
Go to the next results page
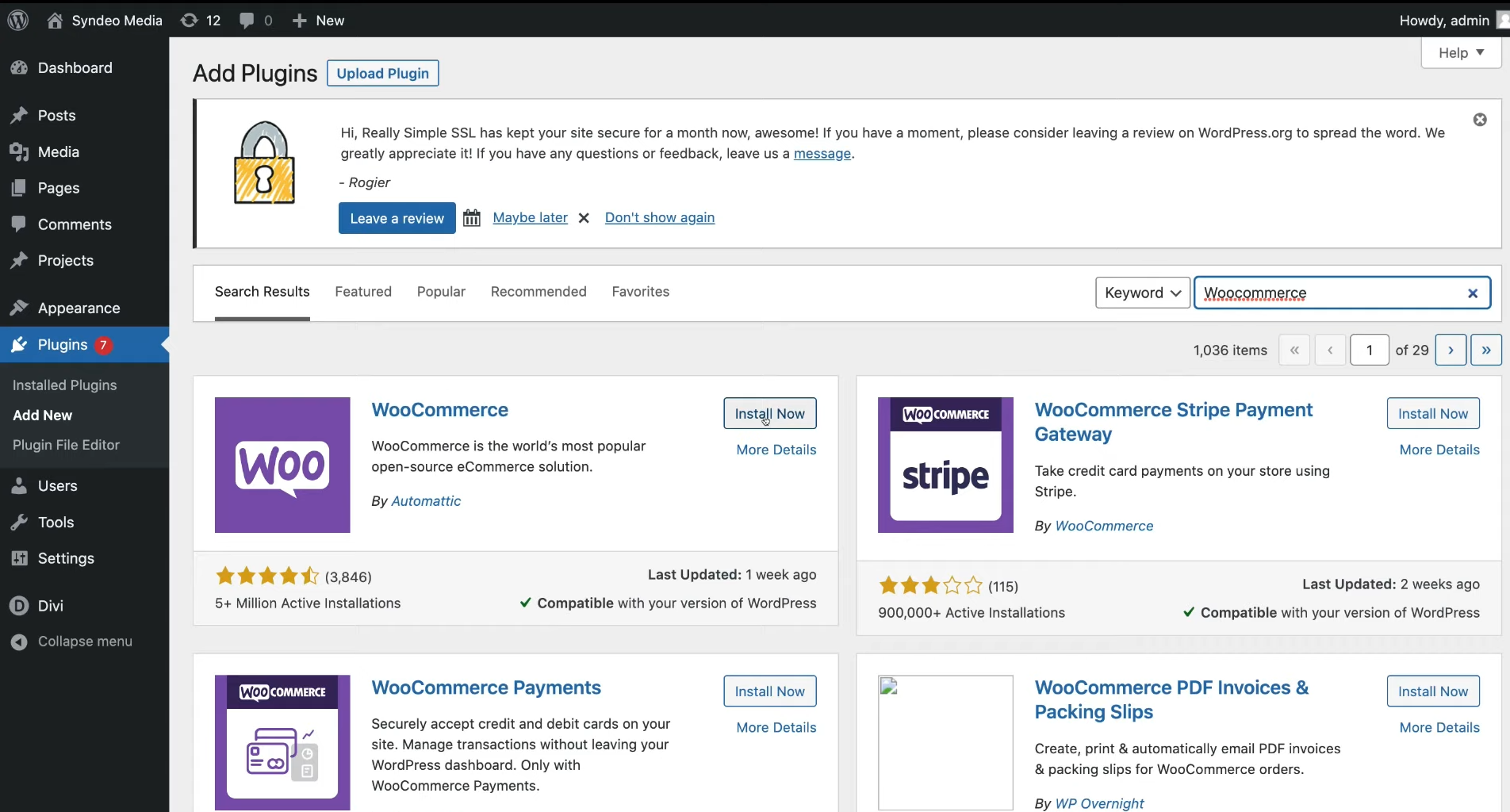[1451, 350]
